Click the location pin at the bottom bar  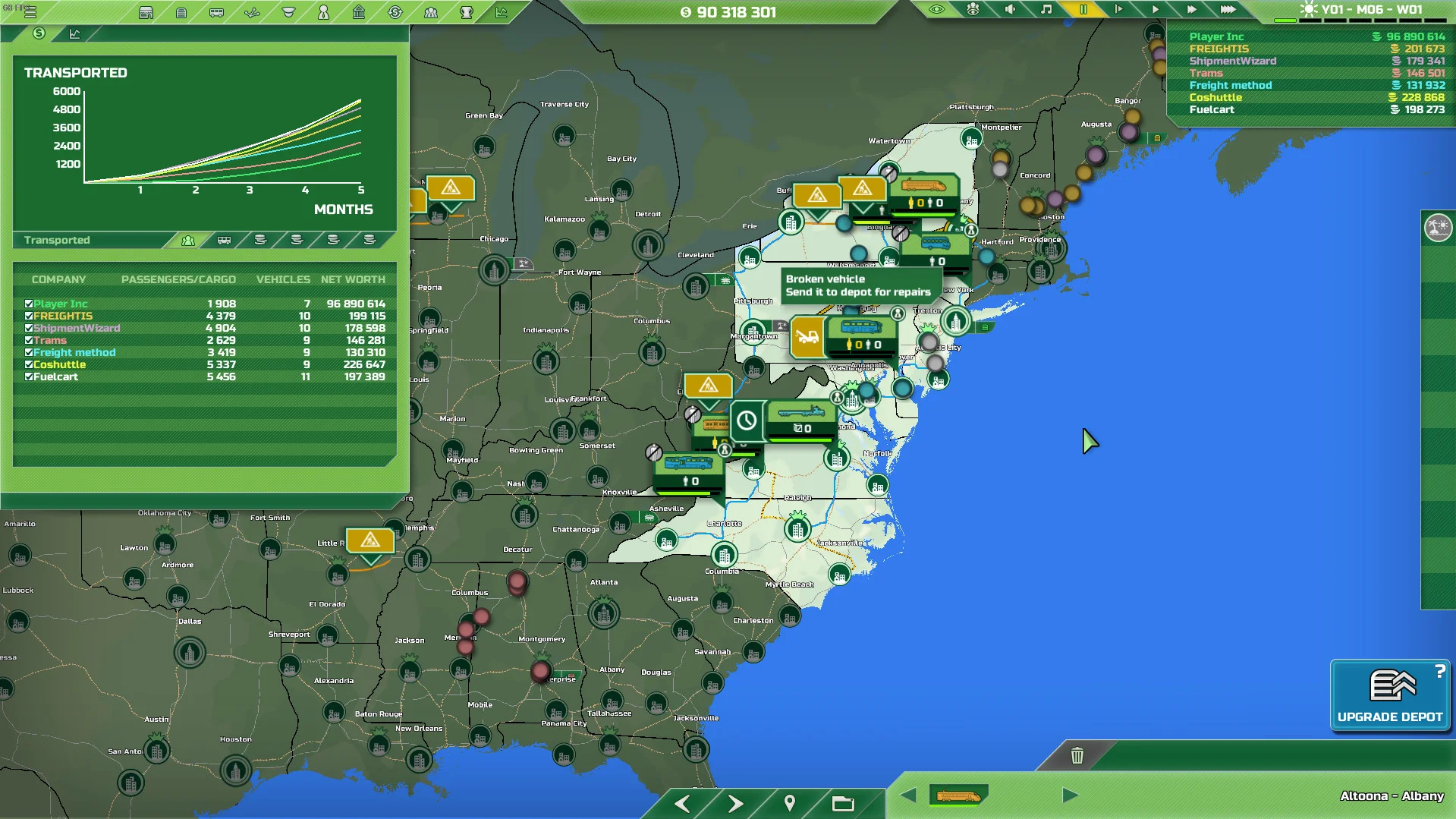pyautogui.click(x=789, y=802)
